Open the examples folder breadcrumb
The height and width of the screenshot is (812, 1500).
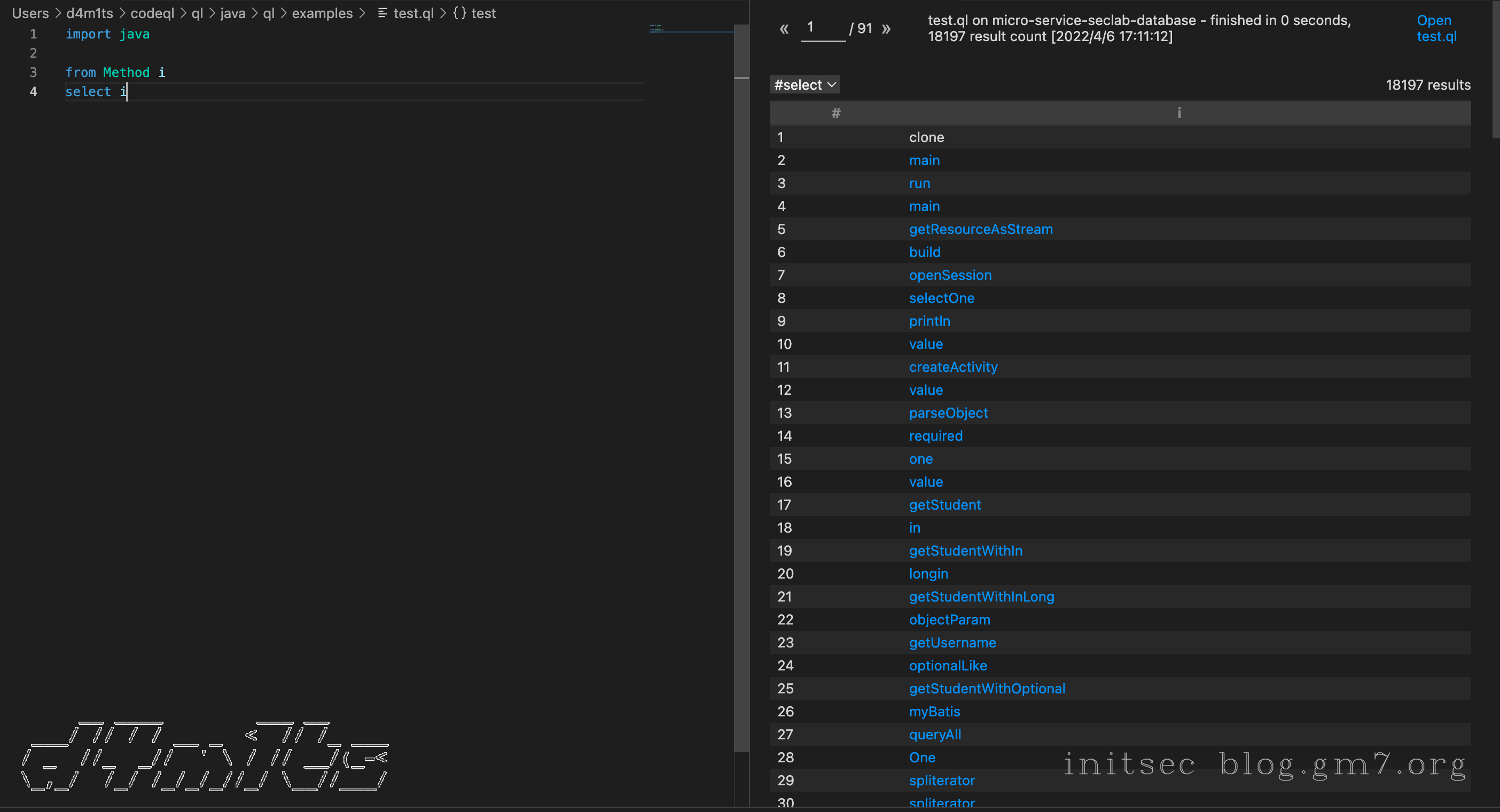pos(322,13)
